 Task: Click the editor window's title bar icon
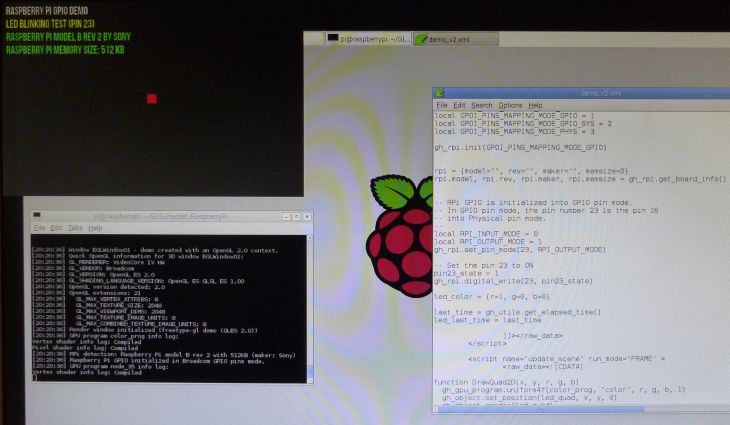439,93
